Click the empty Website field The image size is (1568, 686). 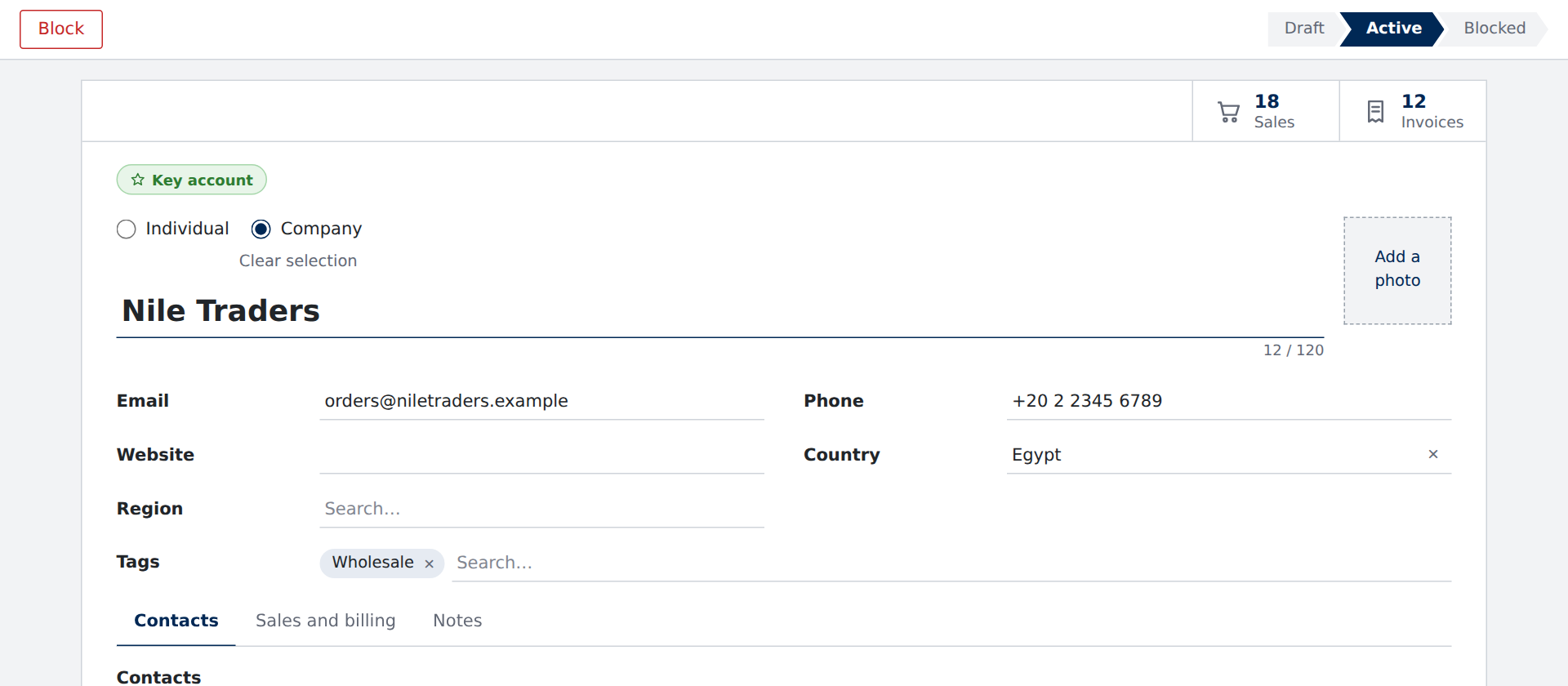click(541, 454)
